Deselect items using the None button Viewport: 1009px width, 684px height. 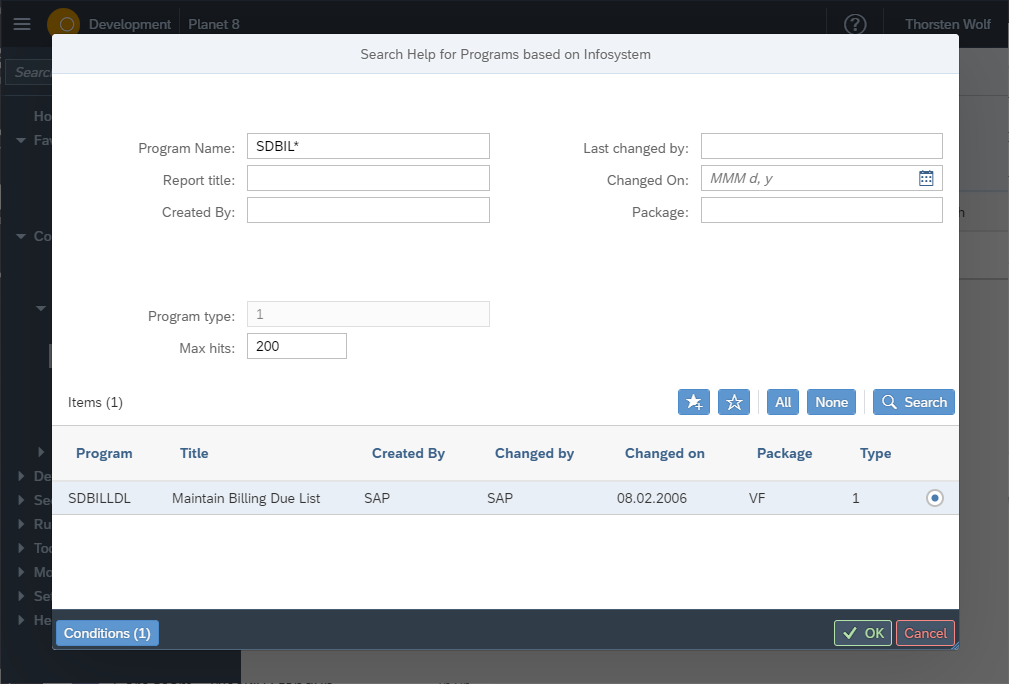(x=831, y=402)
